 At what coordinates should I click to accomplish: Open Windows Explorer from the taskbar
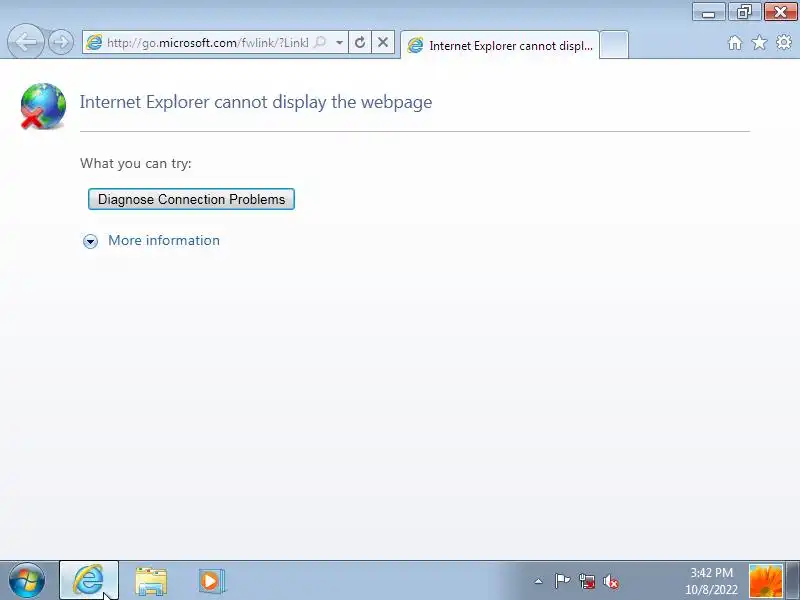(151, 581)
